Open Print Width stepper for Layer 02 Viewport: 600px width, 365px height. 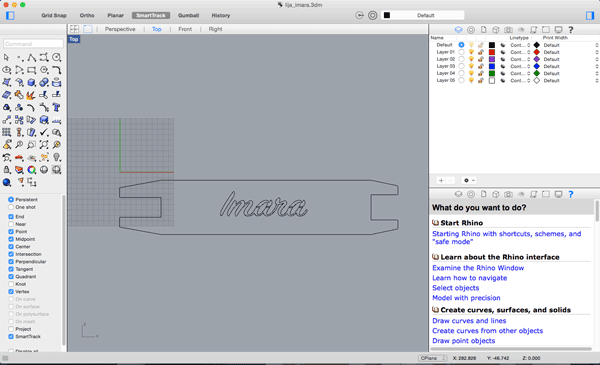[597, 59]
